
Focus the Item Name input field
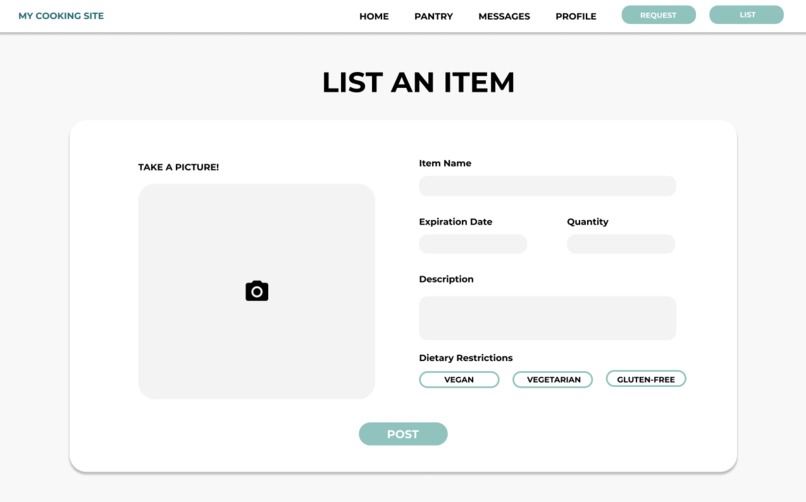coord(547,186)
